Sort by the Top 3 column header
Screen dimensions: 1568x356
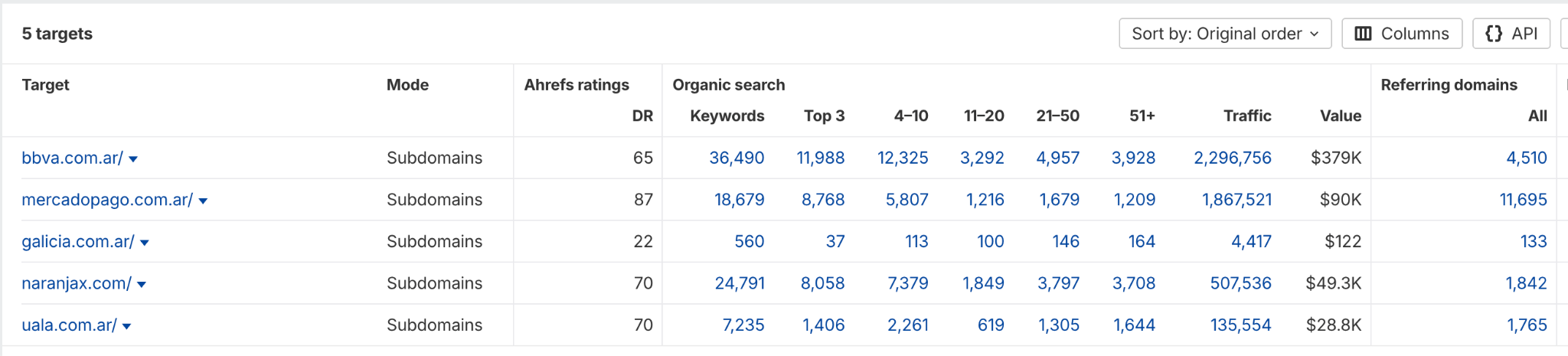824,116
